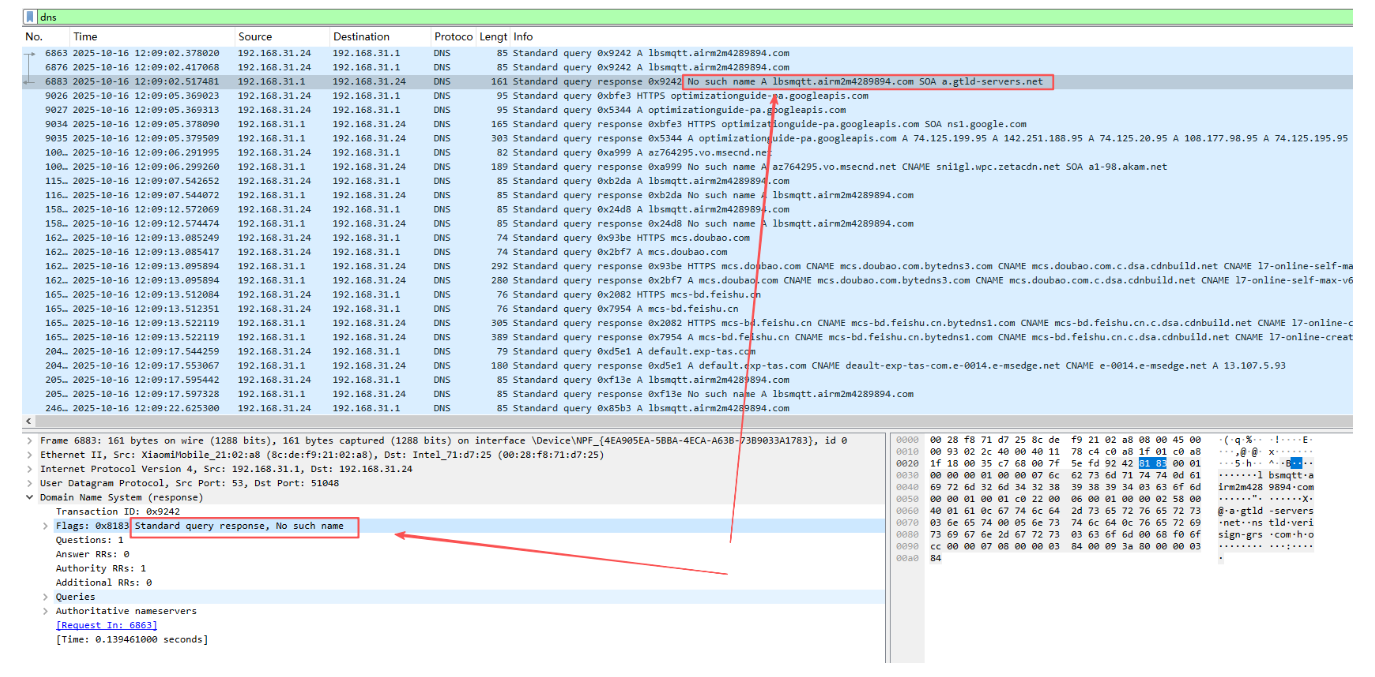Collapse the Domain Name System (response) node
The width and height of the screenshot is (1375, 677).
click(x=29, y=497)
